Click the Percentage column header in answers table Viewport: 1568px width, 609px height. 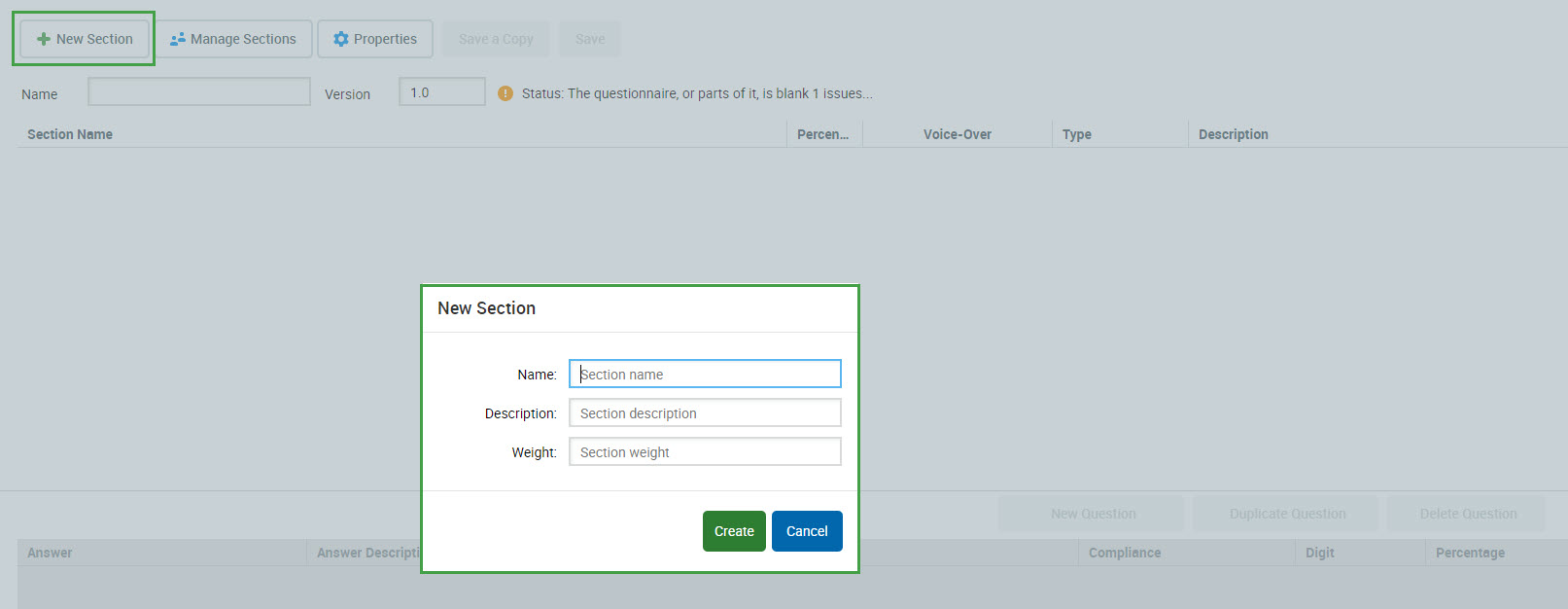click(1469, 553)
